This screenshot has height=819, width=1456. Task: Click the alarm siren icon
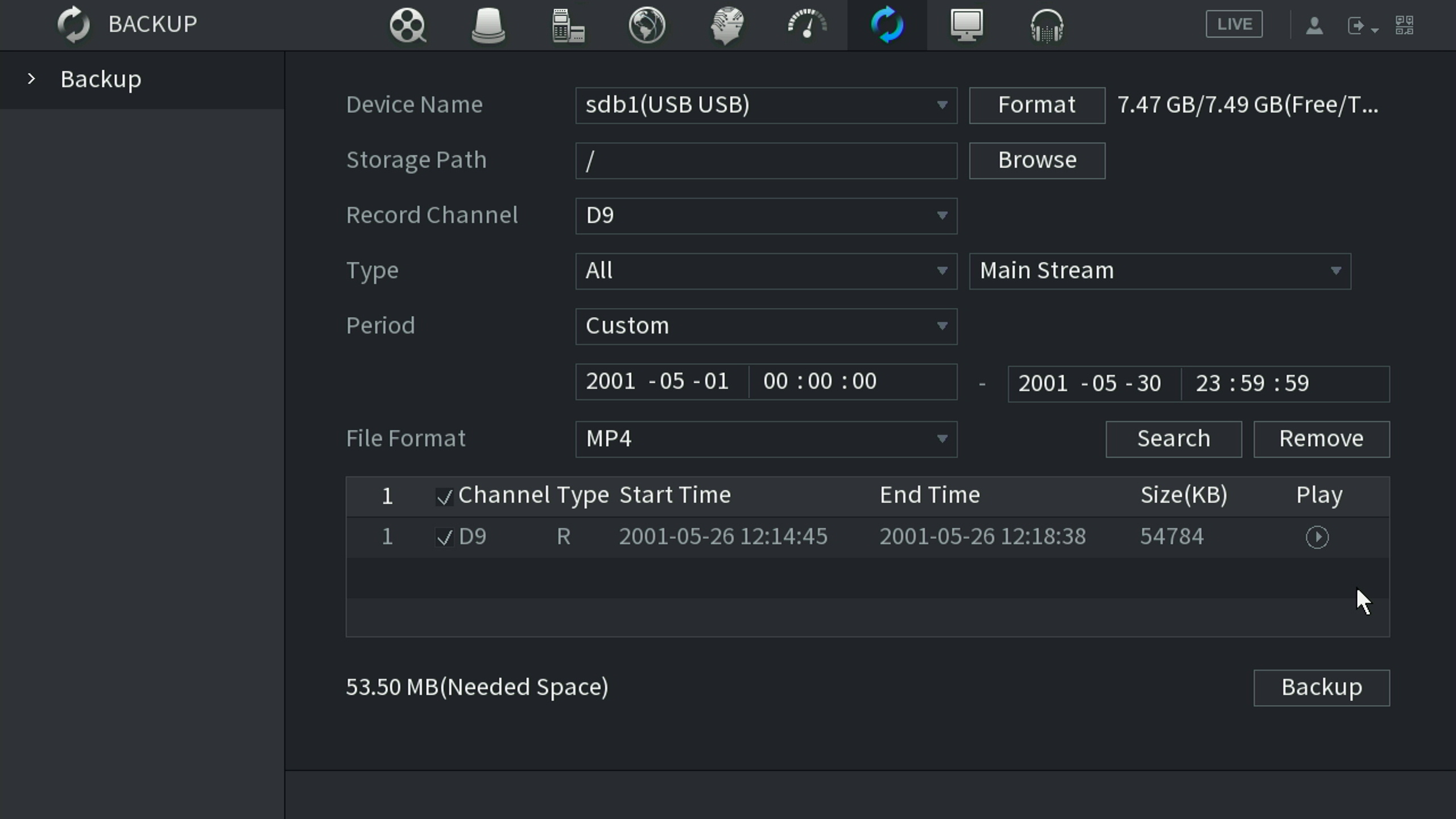pyautogui.click(x=488, y=26)
